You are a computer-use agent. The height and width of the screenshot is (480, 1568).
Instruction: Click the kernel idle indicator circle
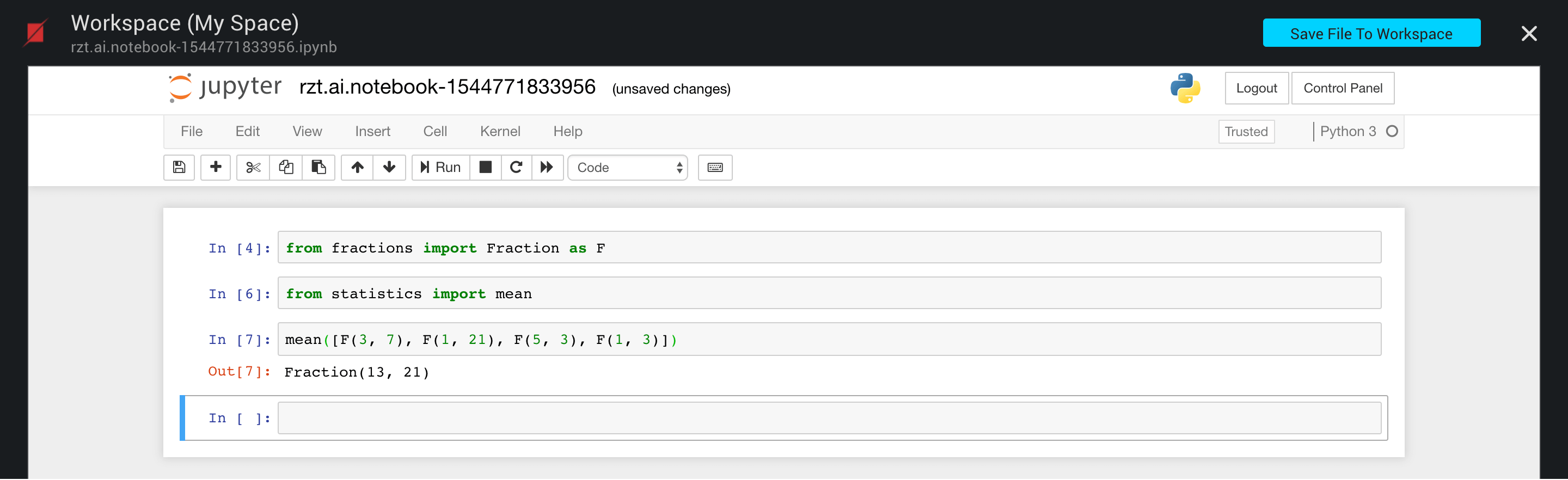[x=1392, y=131]
